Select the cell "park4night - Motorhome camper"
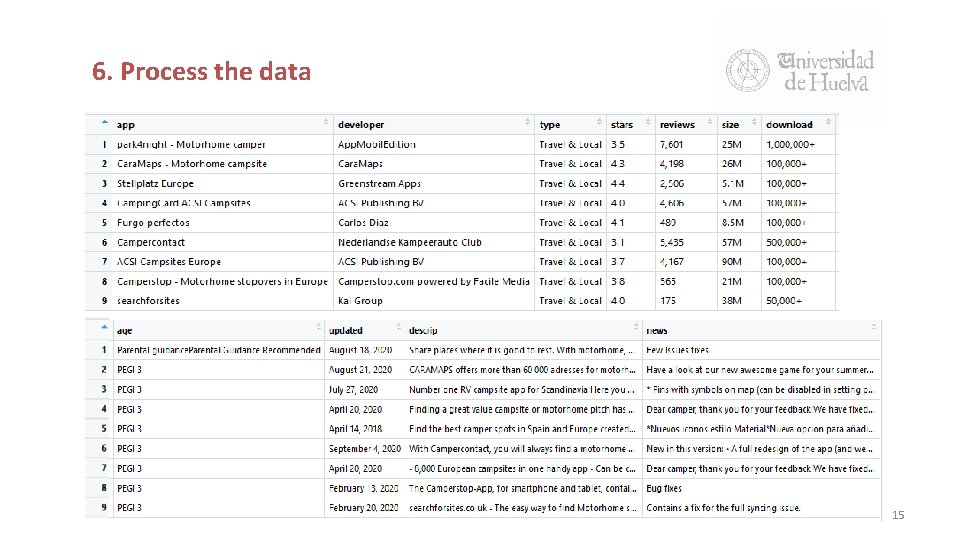 191,144
